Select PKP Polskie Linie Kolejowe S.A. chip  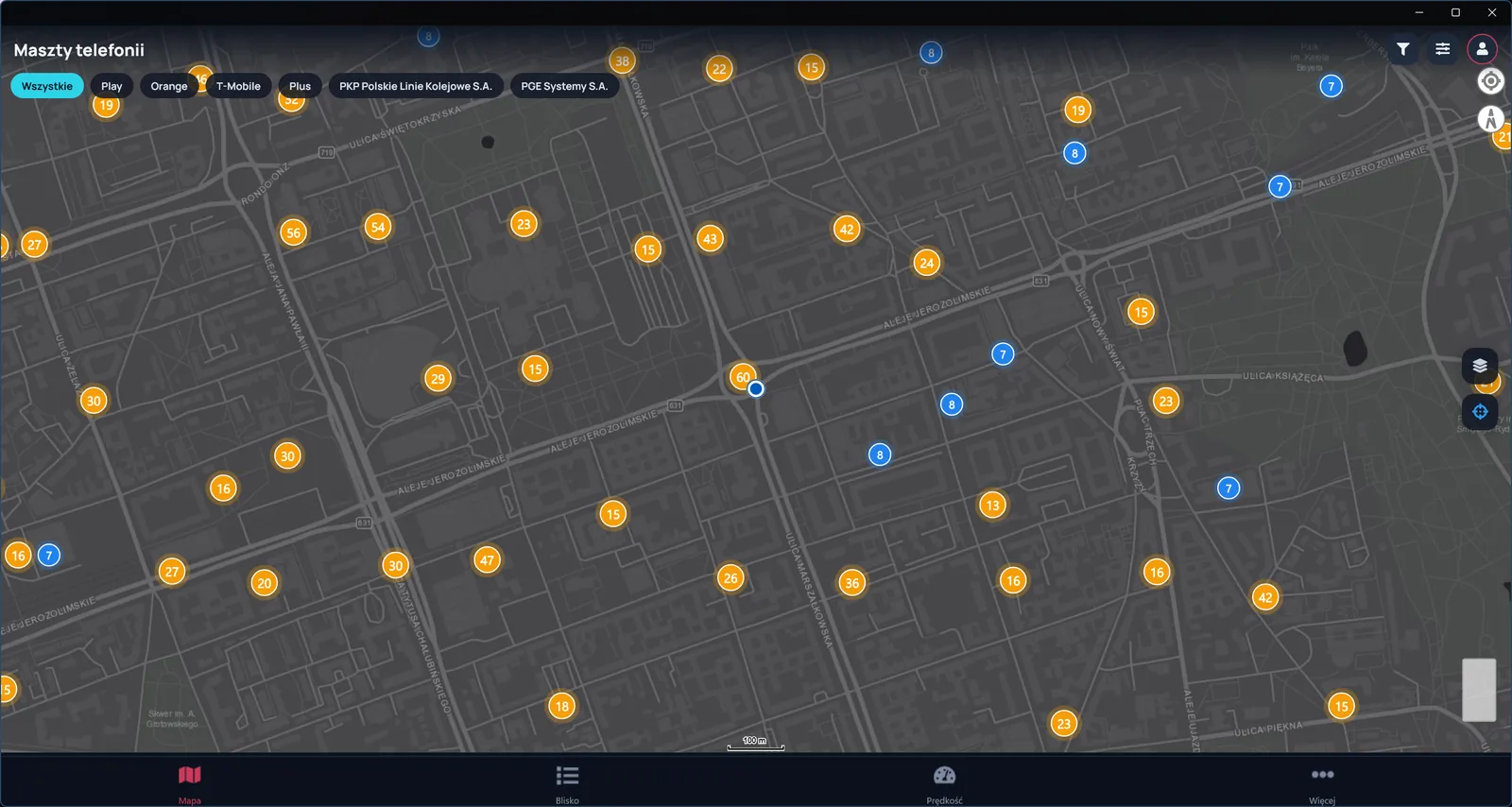416,86
